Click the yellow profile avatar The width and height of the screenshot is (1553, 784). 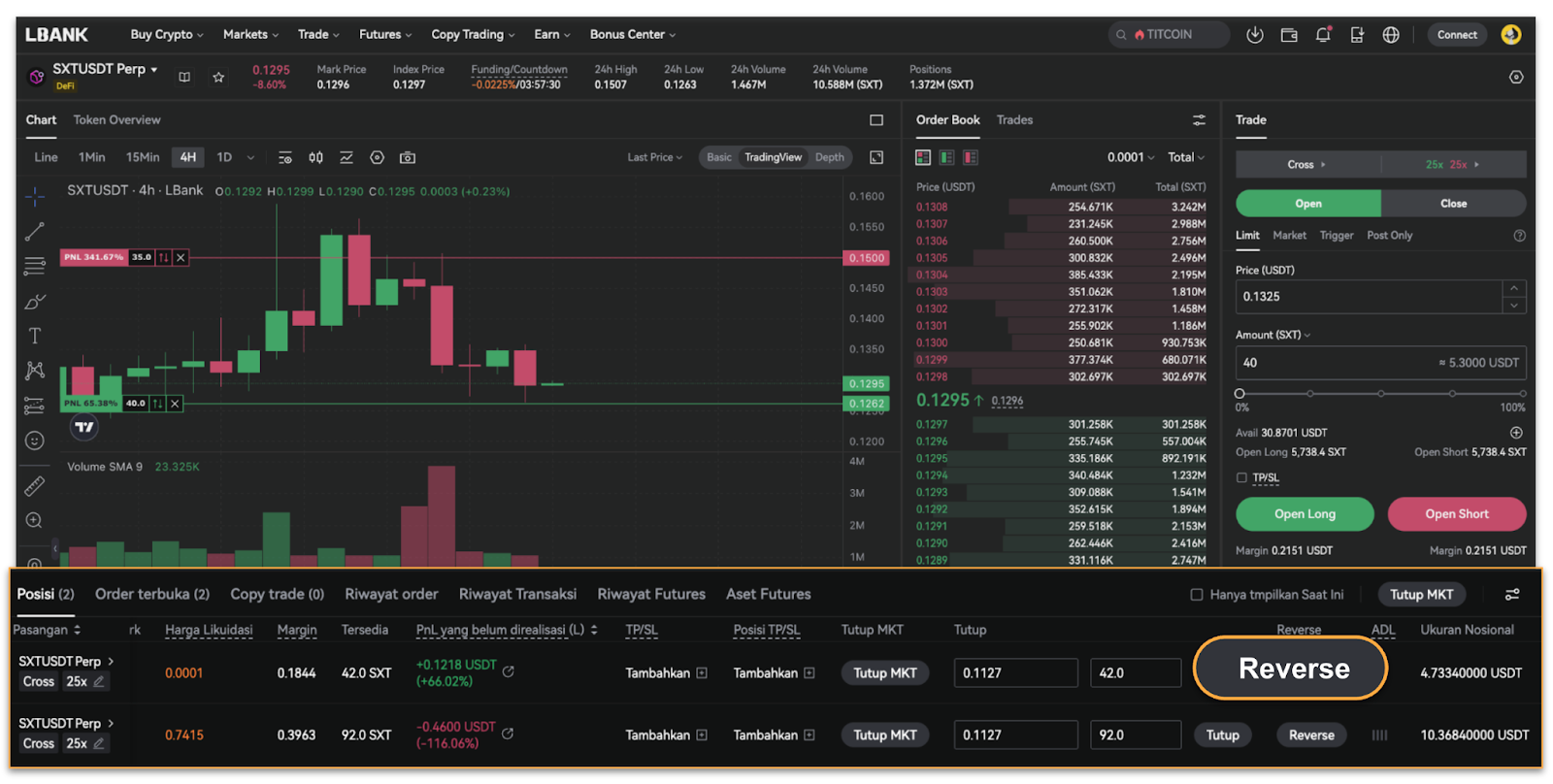(1511, 35)
